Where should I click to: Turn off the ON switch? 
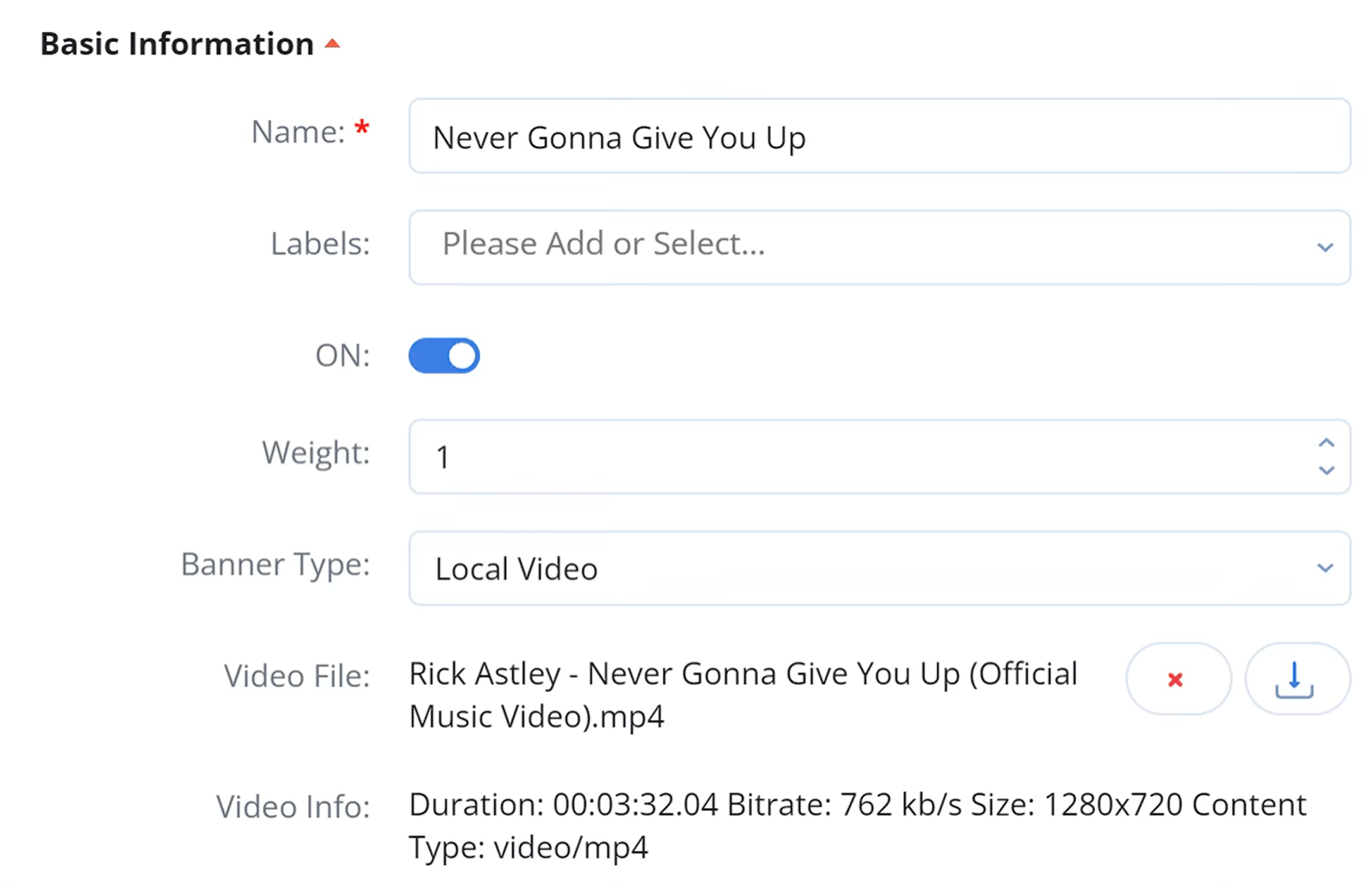pos(444,356)
